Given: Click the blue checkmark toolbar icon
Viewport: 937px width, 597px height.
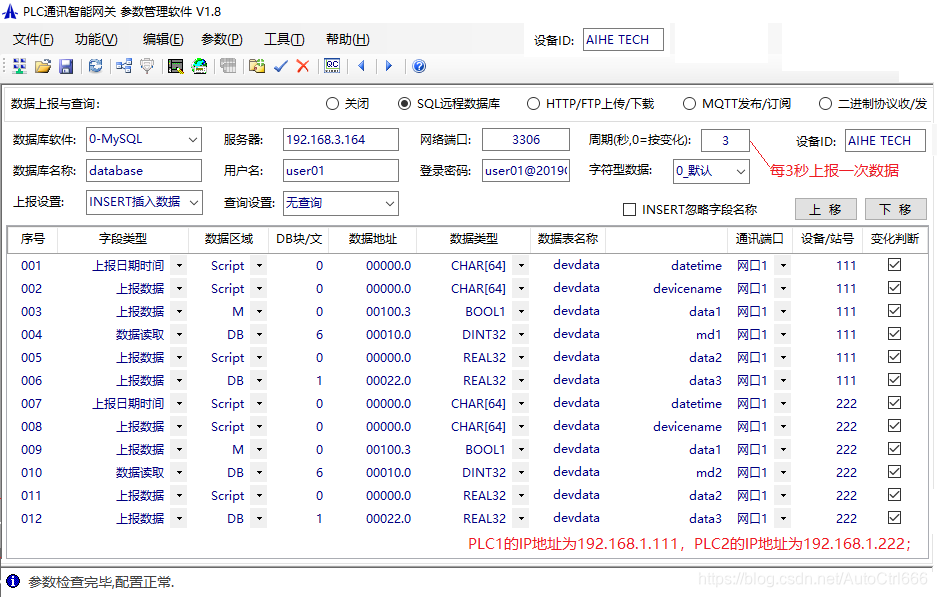Looking at the screenshot, I should tap(281, 66).
